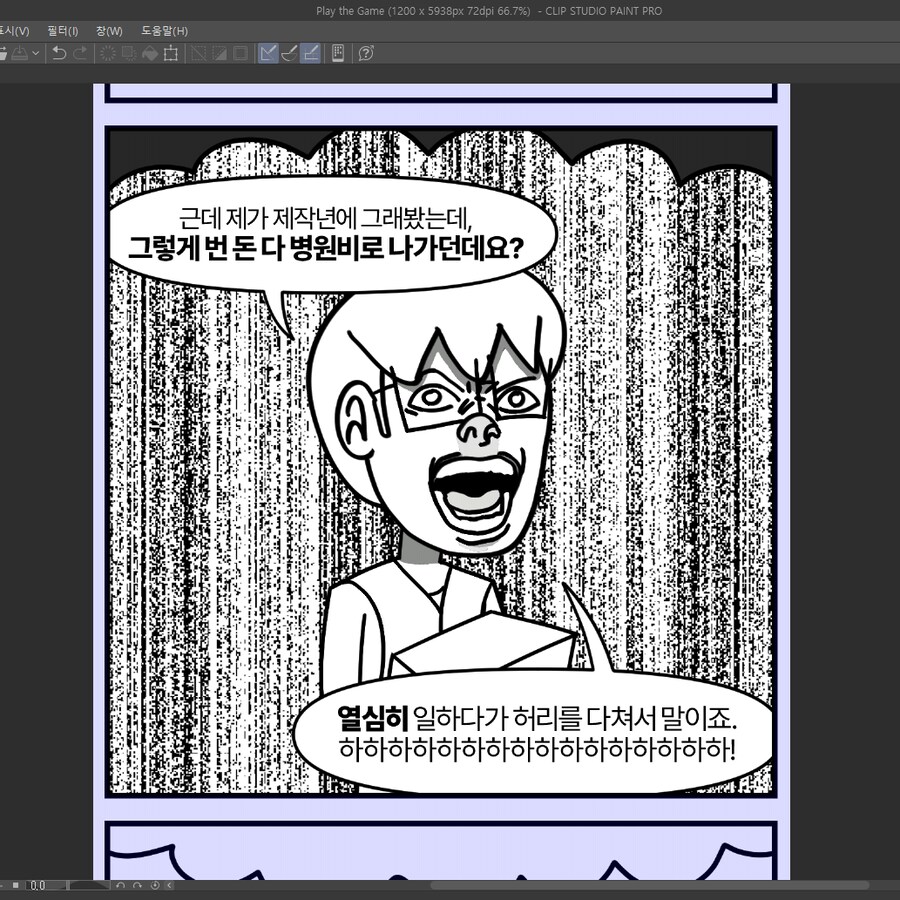
Task: Click the CLIP STUDIO tablet/smartphone connect icon
Action: coord(338,53)
